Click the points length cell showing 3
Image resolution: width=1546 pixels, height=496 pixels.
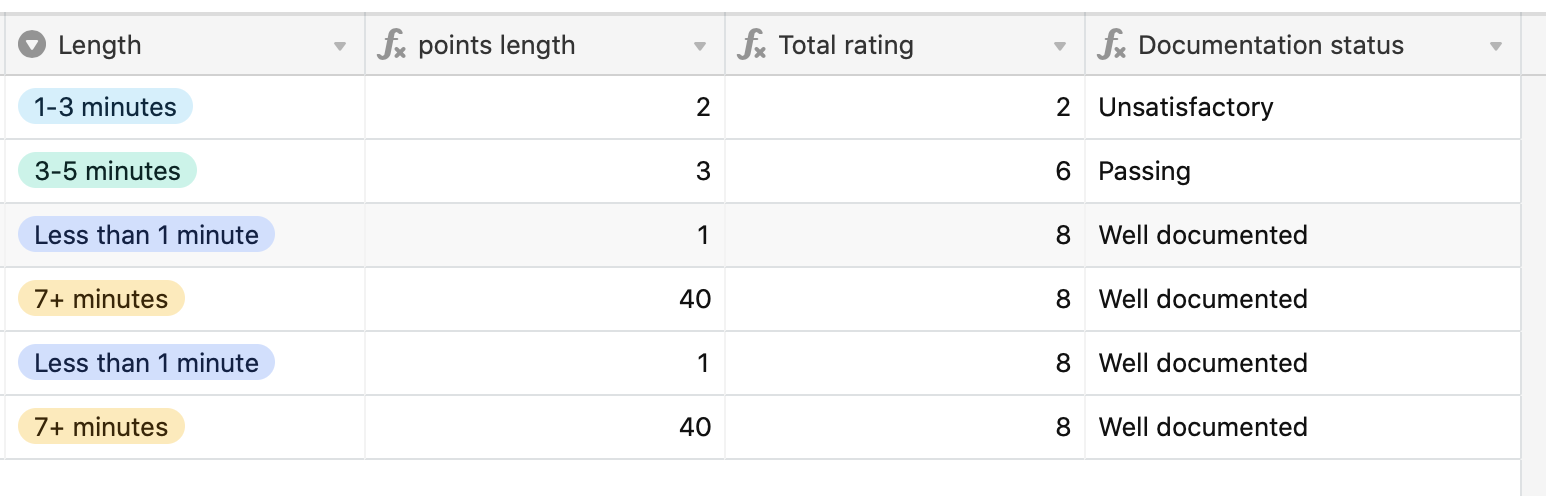[x=545, y=171]
